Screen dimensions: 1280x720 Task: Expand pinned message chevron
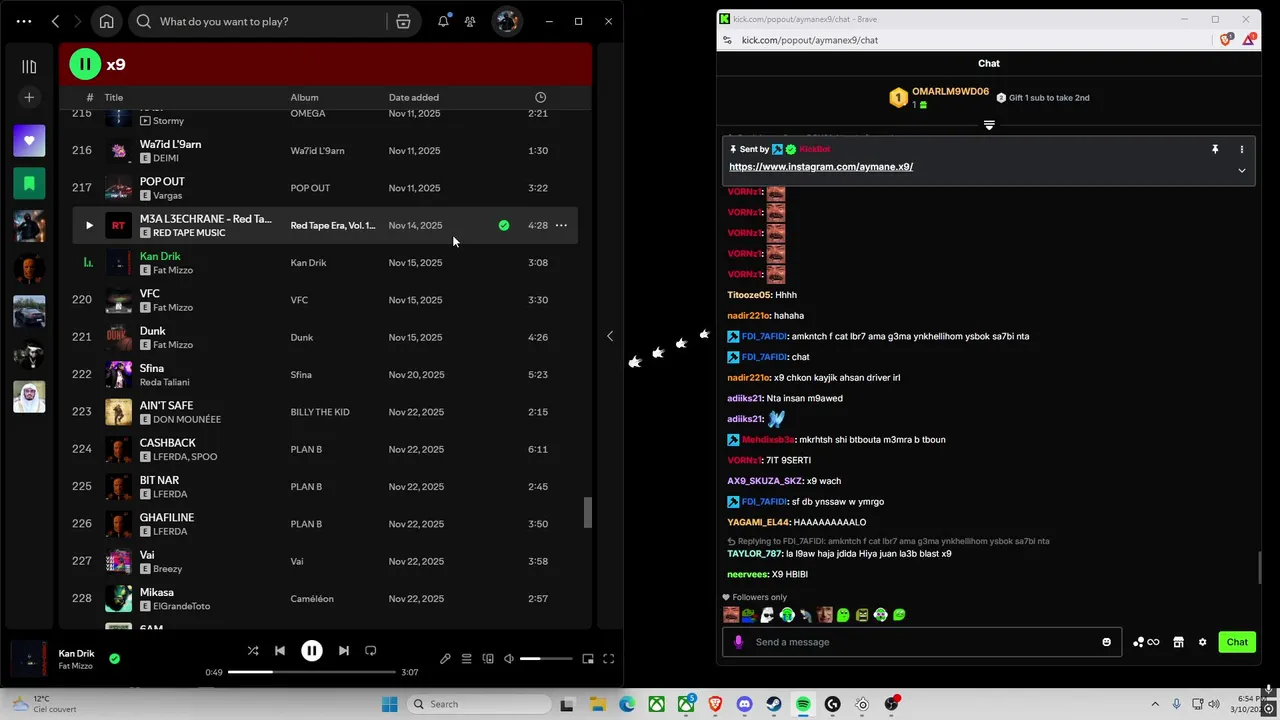1242,170
